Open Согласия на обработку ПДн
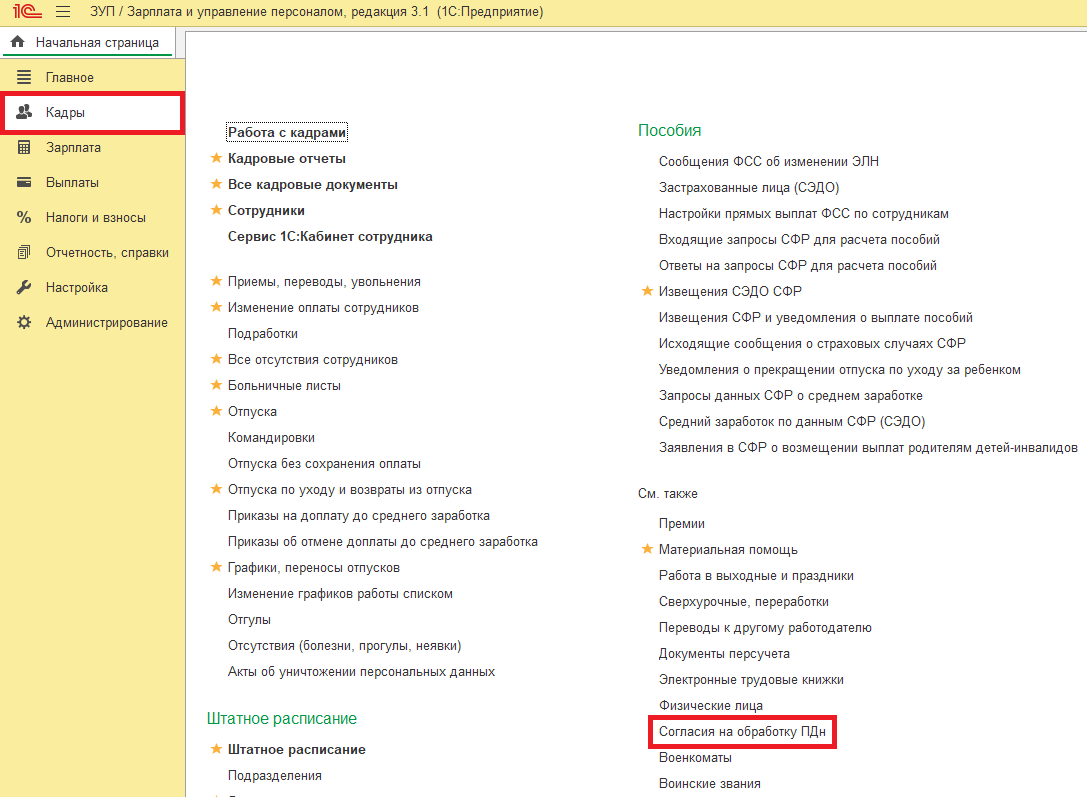Image resolution: width=1087 pixels, height=797 pixels. coord(742,732)
